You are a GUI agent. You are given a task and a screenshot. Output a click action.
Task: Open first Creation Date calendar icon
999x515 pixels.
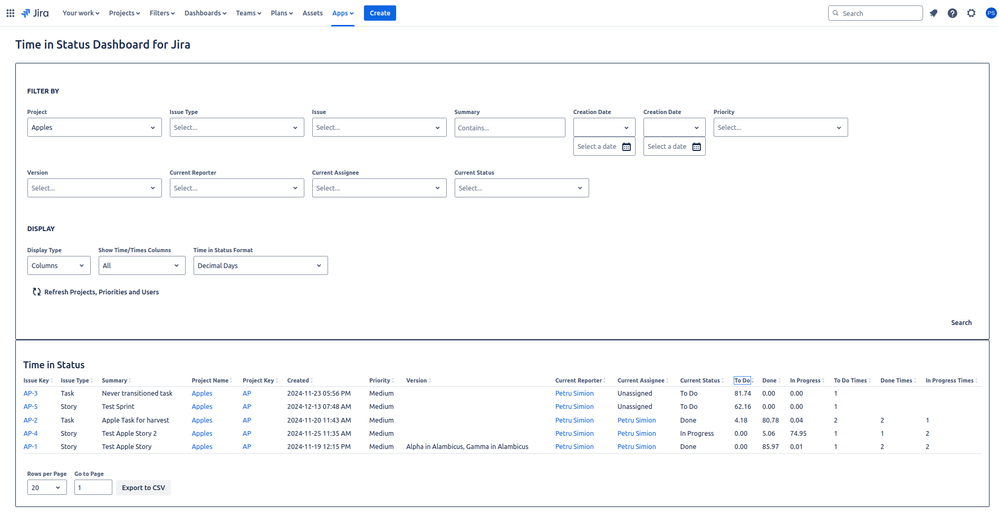(626, 147)
